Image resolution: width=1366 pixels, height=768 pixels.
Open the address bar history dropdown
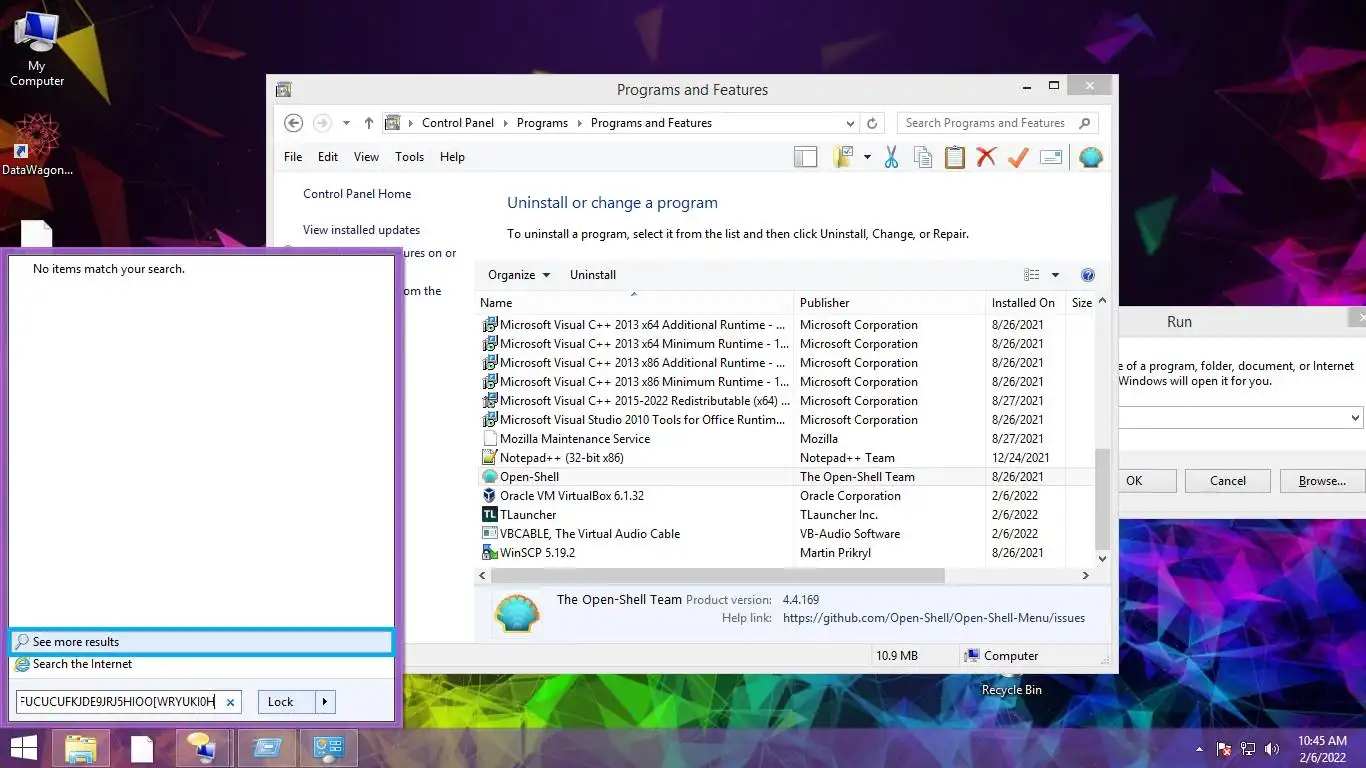[x=850, y=123]
